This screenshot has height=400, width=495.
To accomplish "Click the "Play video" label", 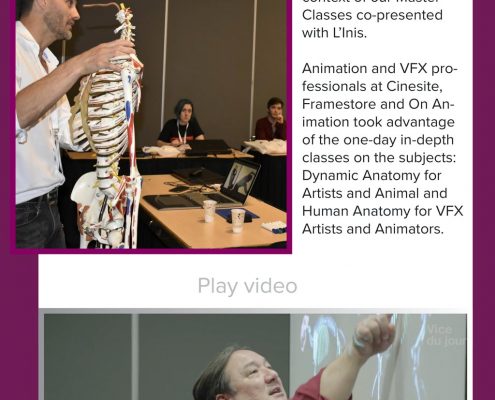I will 247,286.
